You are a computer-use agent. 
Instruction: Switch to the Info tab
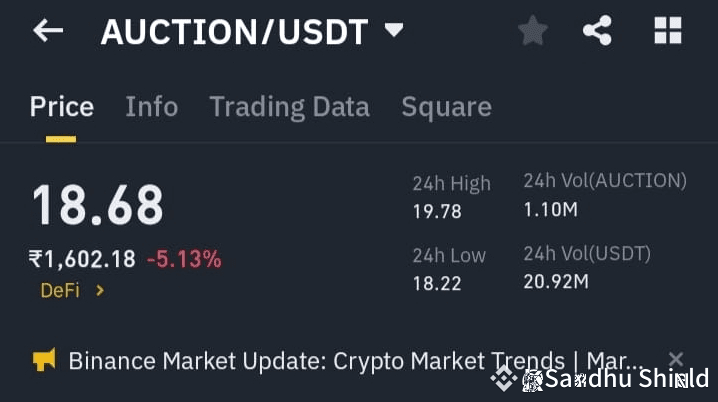click(151, 107)
